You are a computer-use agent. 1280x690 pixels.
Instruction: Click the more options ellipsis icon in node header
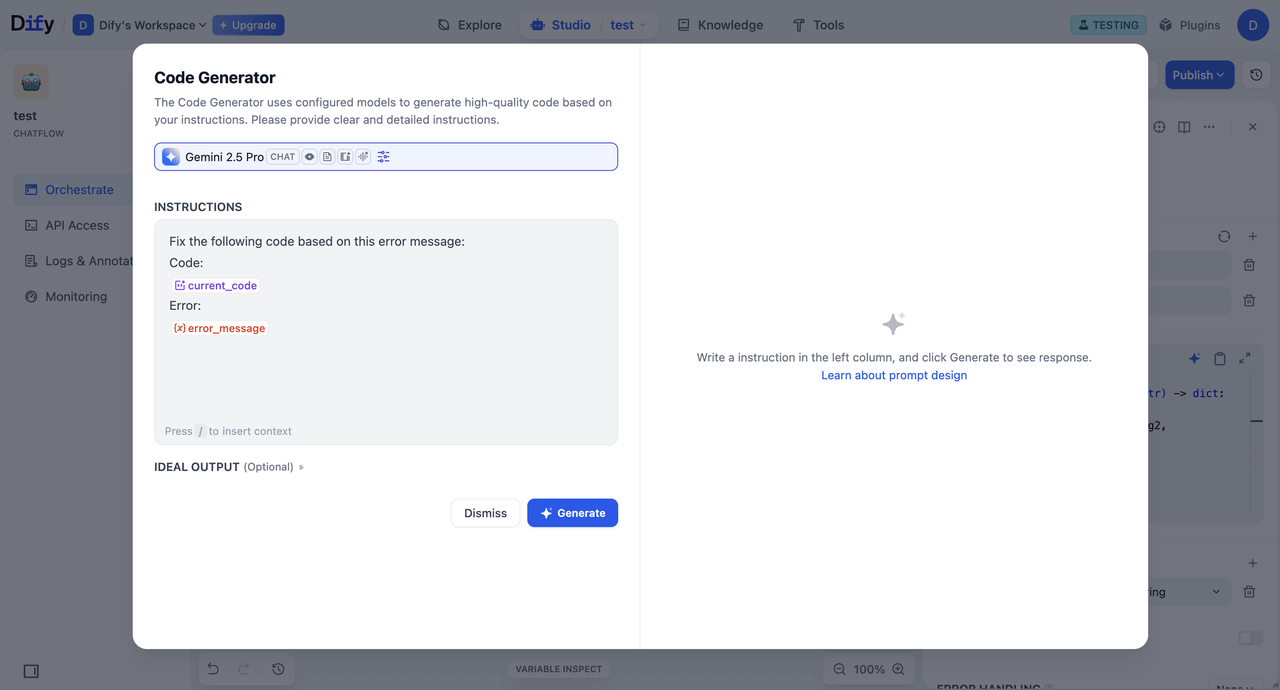click(x=1208, y=126)
